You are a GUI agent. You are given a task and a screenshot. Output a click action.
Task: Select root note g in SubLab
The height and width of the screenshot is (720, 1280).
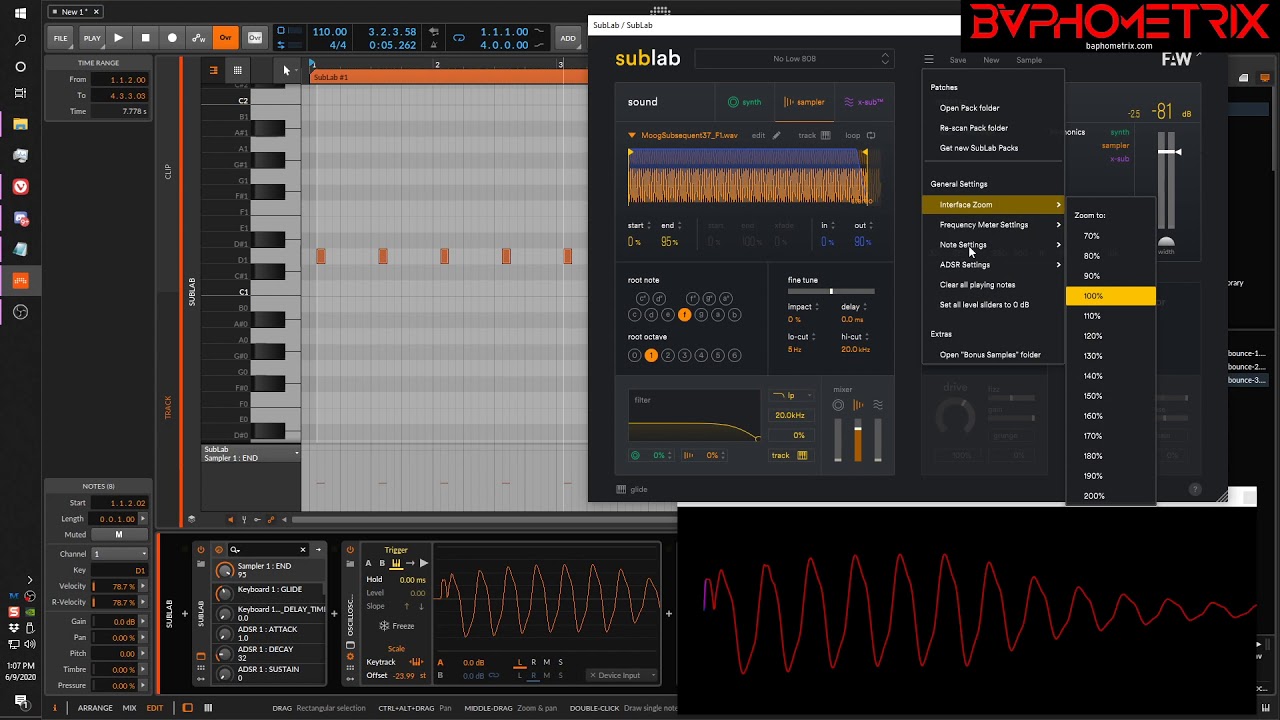(701, 315)
